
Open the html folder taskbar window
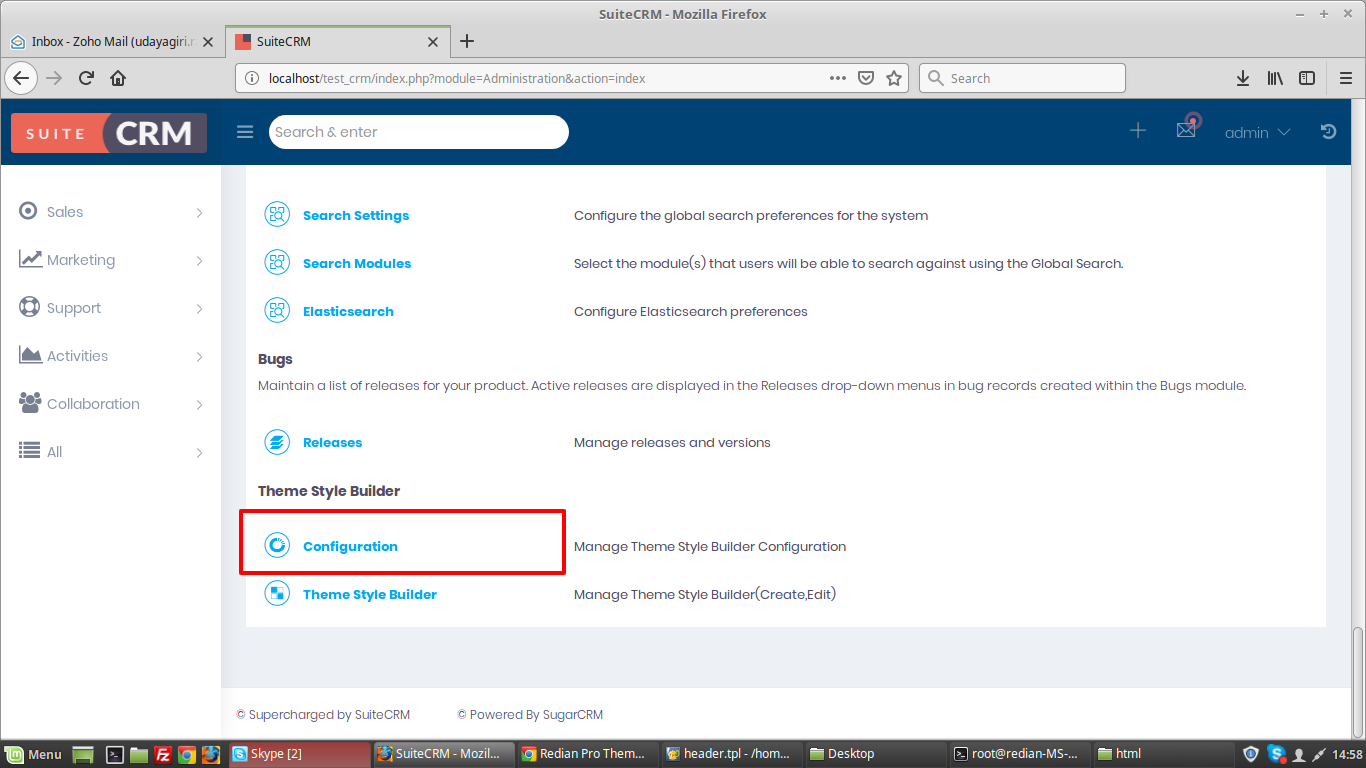(1164, 754)
